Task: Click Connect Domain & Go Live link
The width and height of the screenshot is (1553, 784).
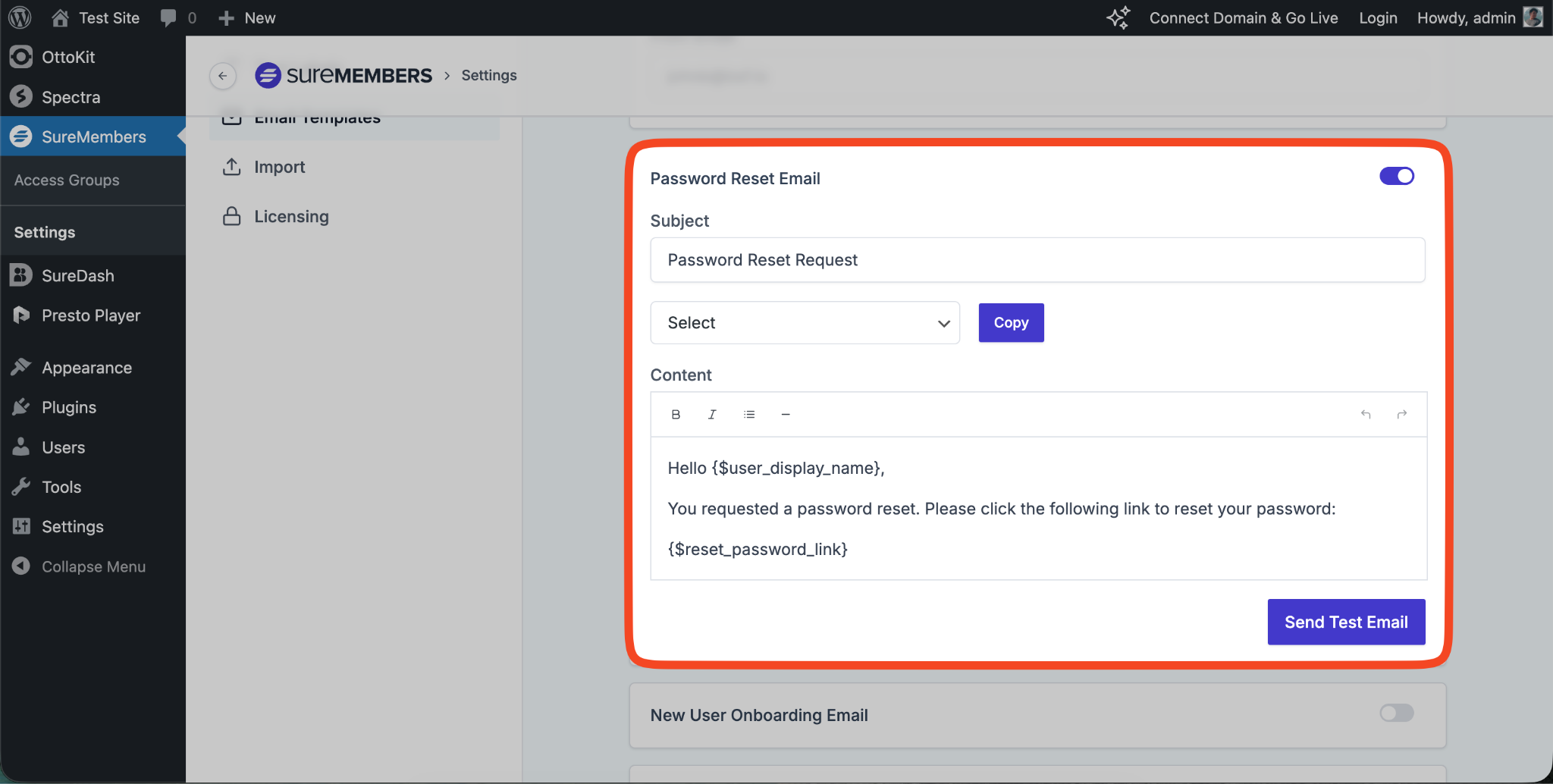Action: coord(1243,18)
